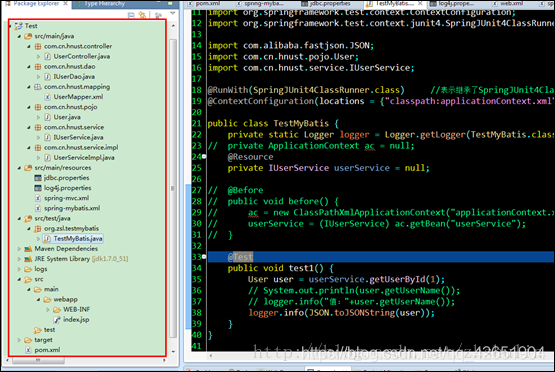The image size is (555, 372).
Task: Collapse the src/main/resources folder
Action: click(19, 168)
